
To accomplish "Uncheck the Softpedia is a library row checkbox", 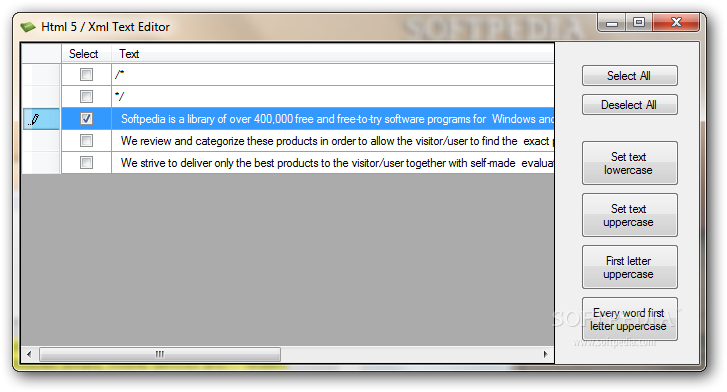I will click(86, 119).
